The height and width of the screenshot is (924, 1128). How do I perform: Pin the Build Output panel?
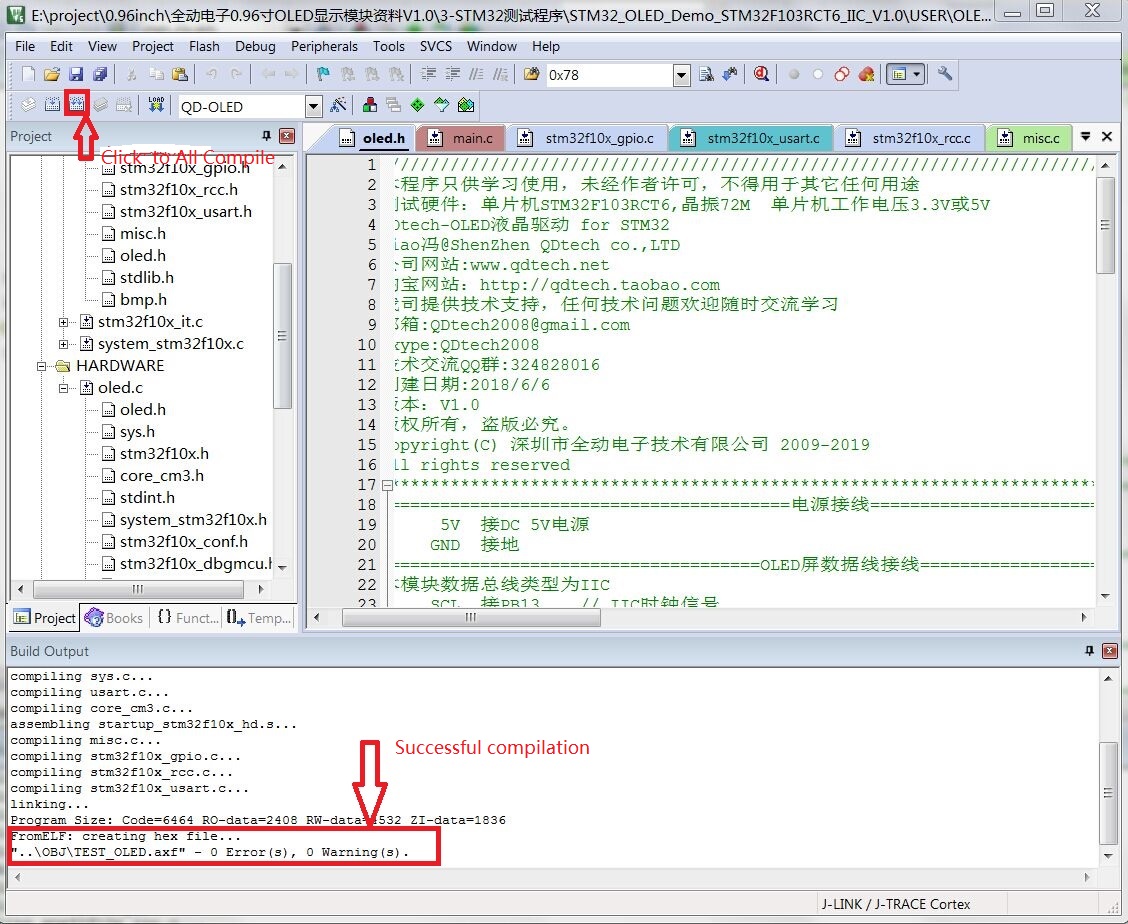tap(1089, 651)
